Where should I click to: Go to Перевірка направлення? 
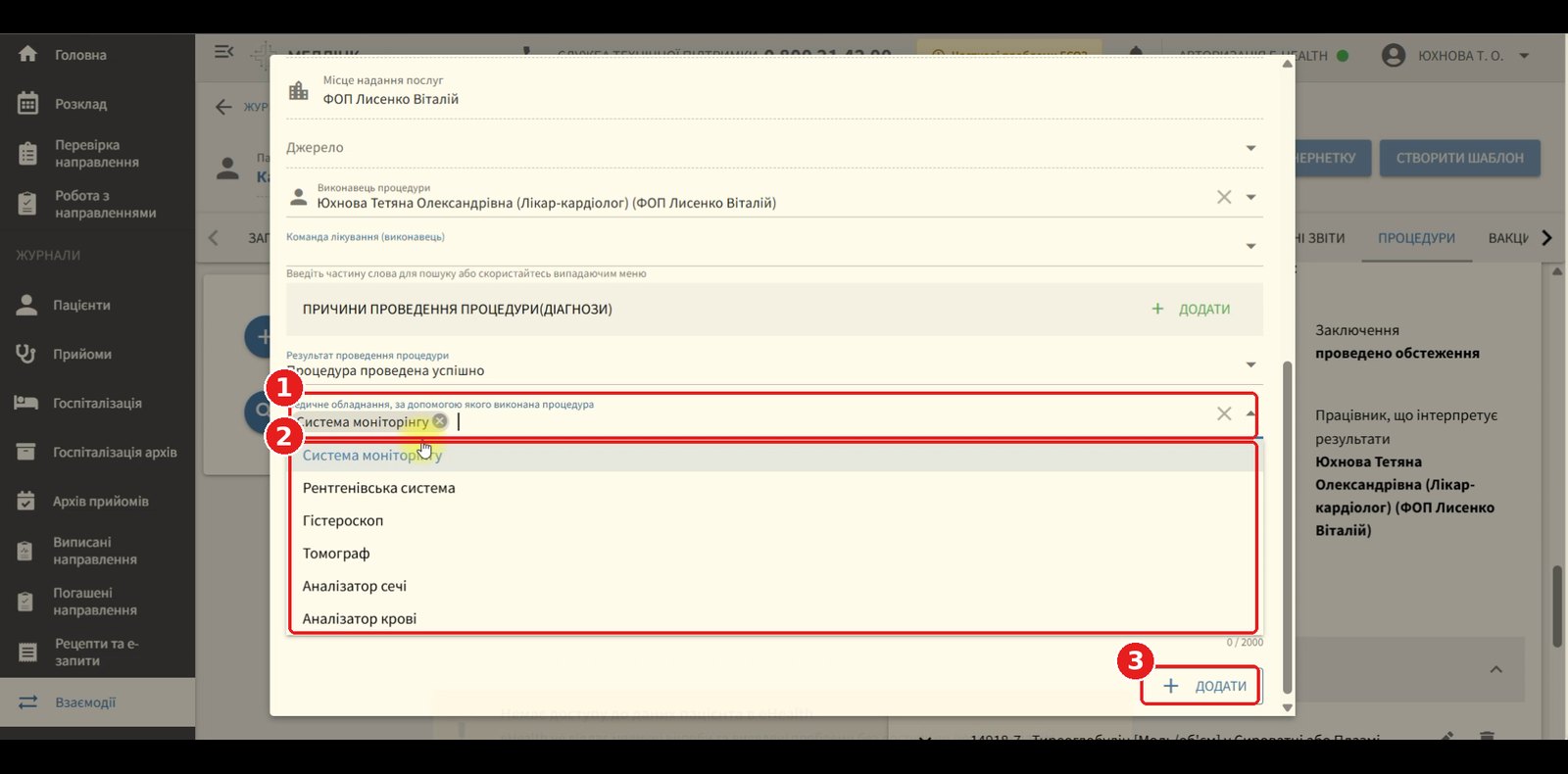click(x=97, y=154)
